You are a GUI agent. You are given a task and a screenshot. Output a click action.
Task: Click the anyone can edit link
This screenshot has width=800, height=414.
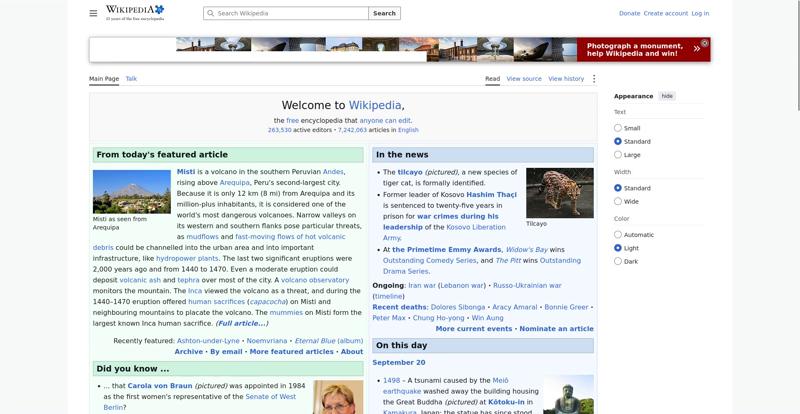click(385, 121)
